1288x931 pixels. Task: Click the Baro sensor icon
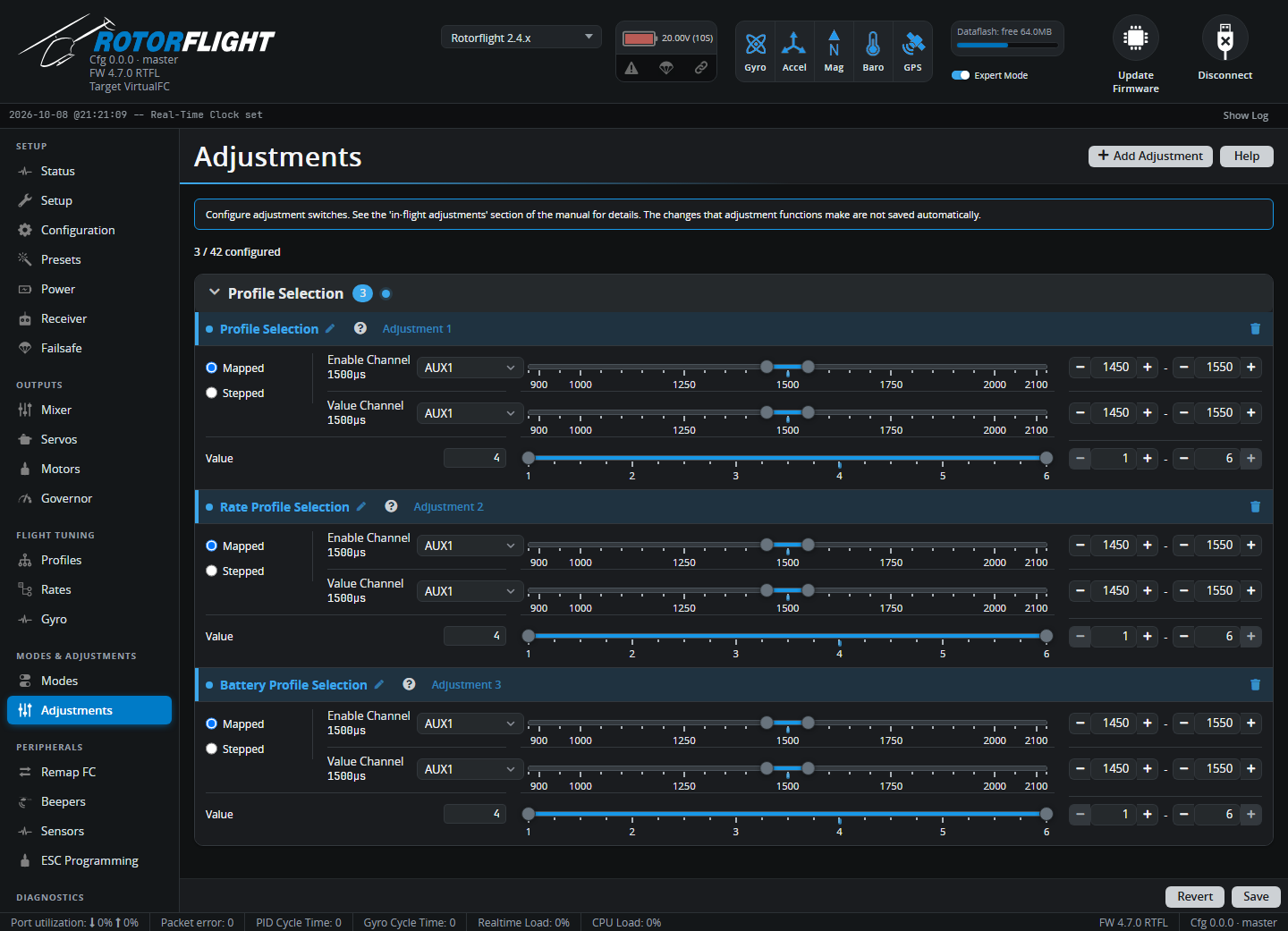click(873, 43)
